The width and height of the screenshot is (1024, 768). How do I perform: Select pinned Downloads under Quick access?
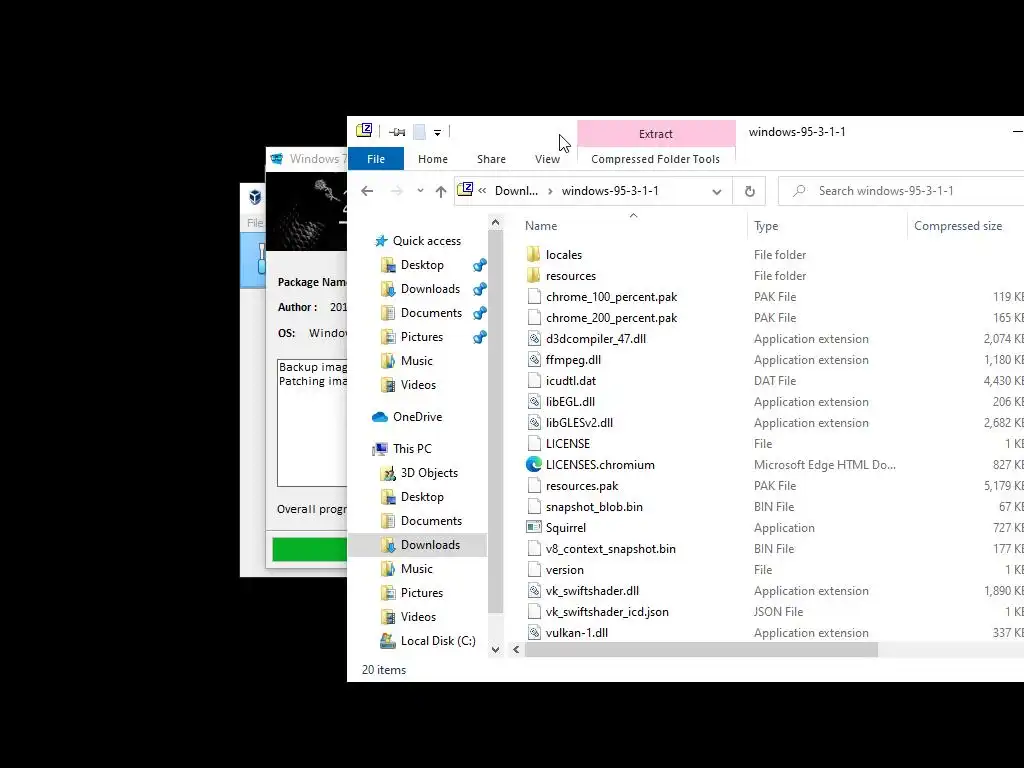point(430,289)
